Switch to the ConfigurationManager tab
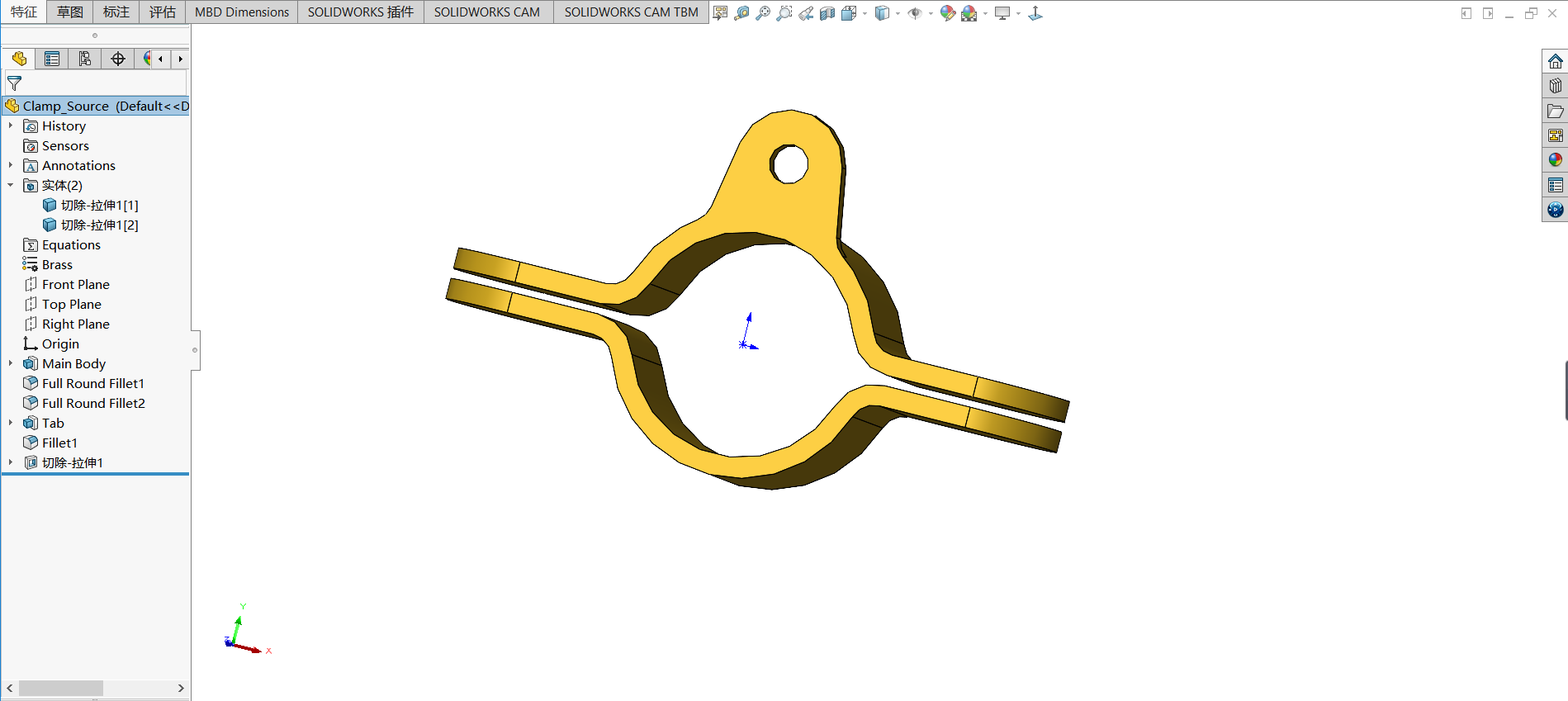 pos(85,59)
